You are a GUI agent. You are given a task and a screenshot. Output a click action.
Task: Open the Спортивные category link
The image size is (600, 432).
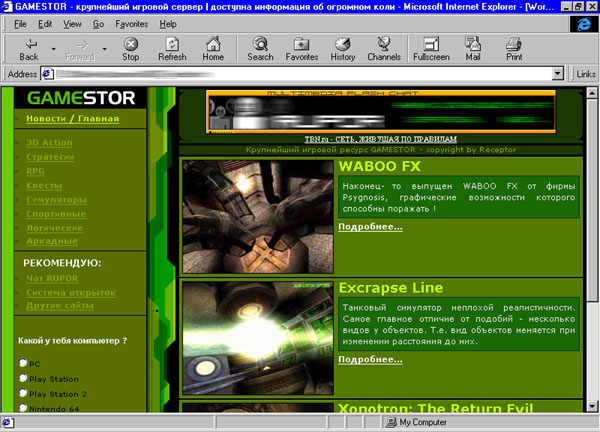coord(56,214)
